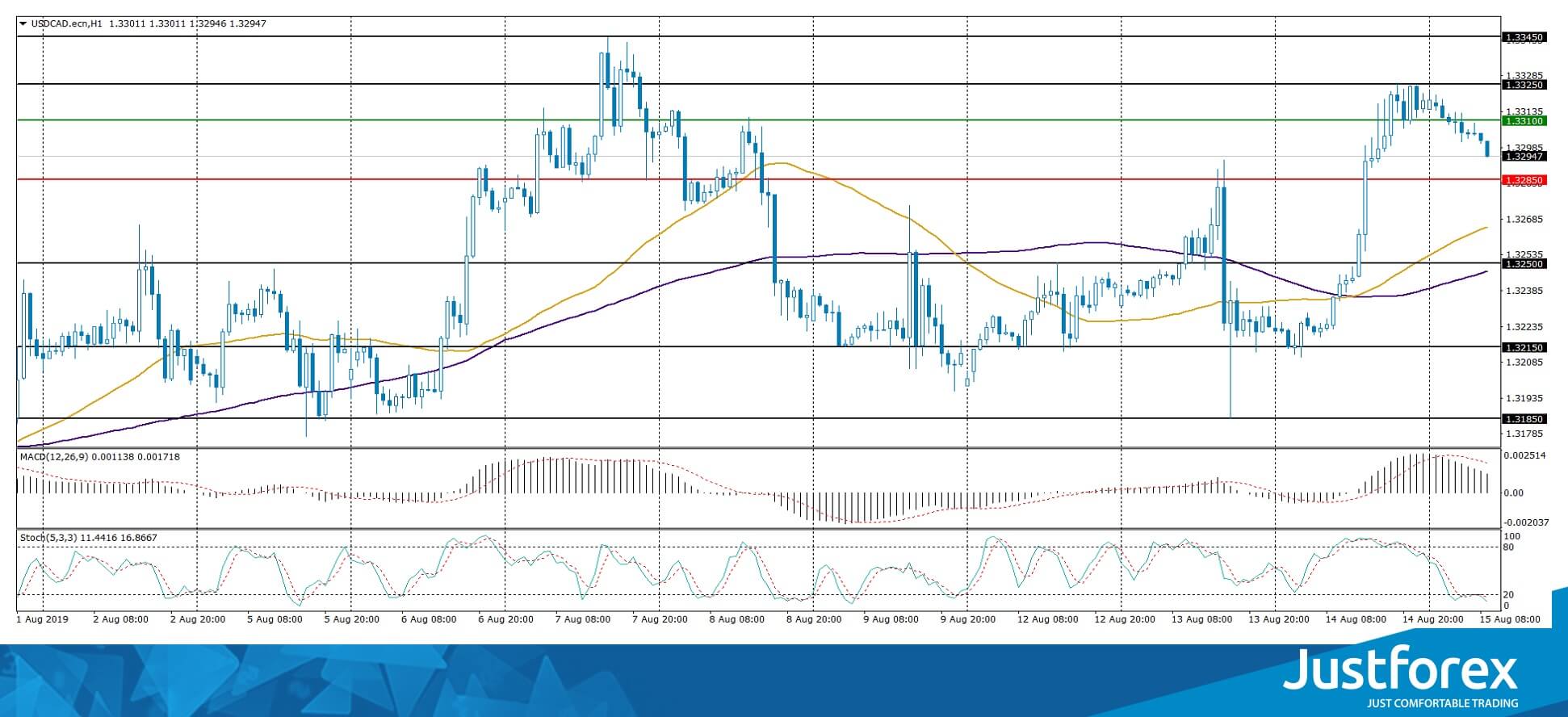Click the 80 level on Stochastic scale
This screenshot has width=1568, height=717.
[x=1509, y=547]
